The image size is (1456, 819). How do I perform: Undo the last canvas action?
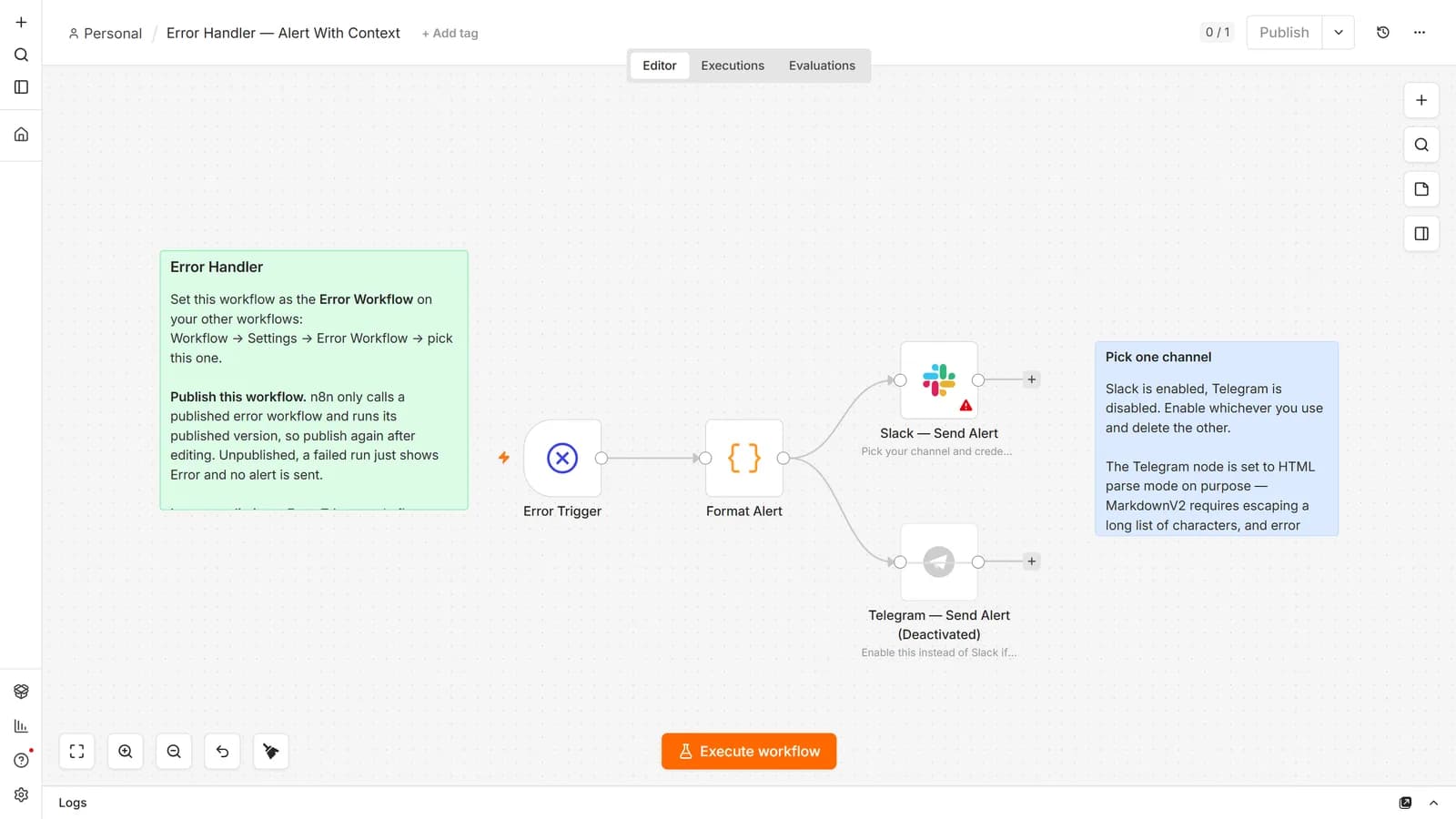tap(222, 752)
